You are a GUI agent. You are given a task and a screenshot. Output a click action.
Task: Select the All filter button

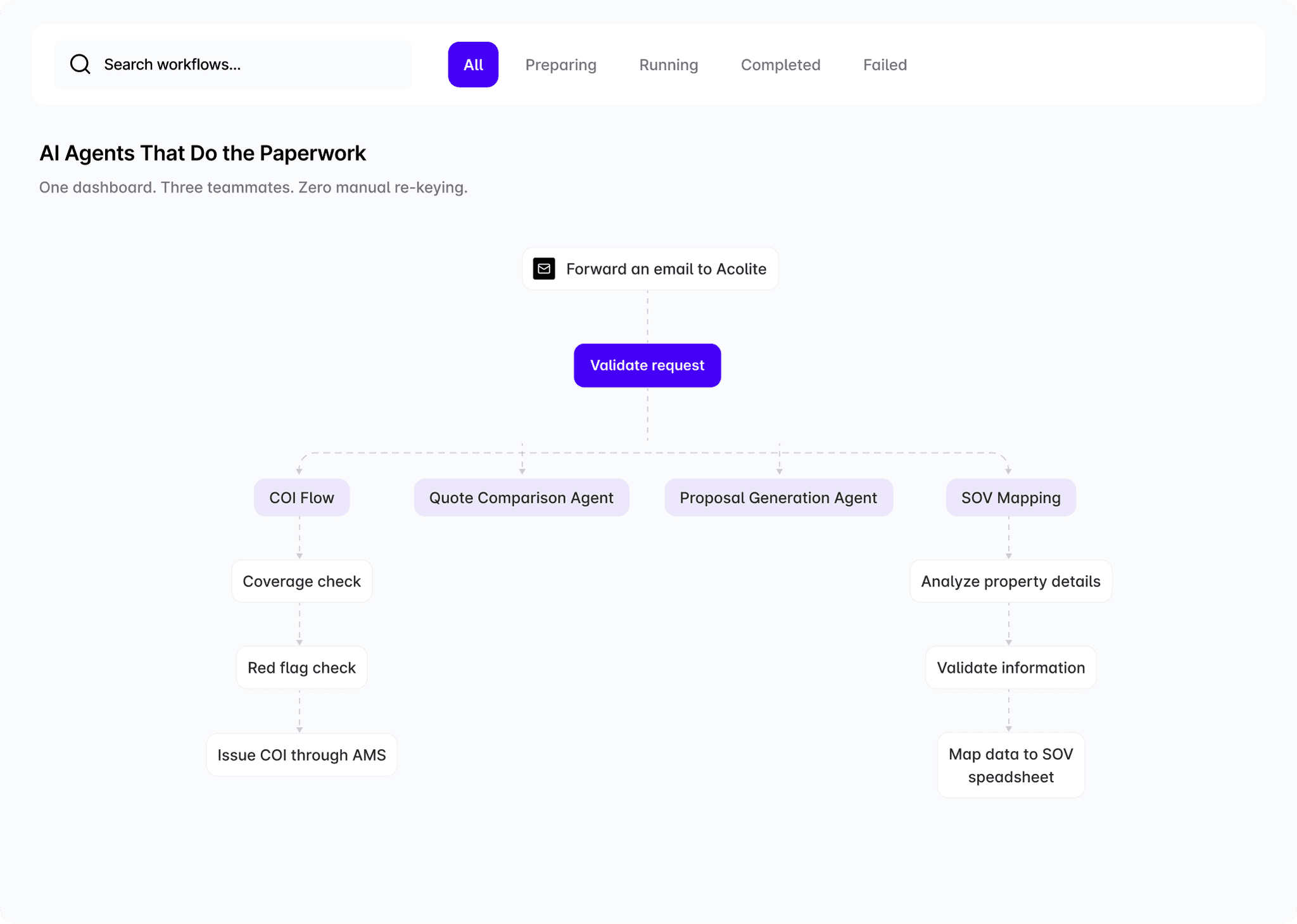point(473,64)
